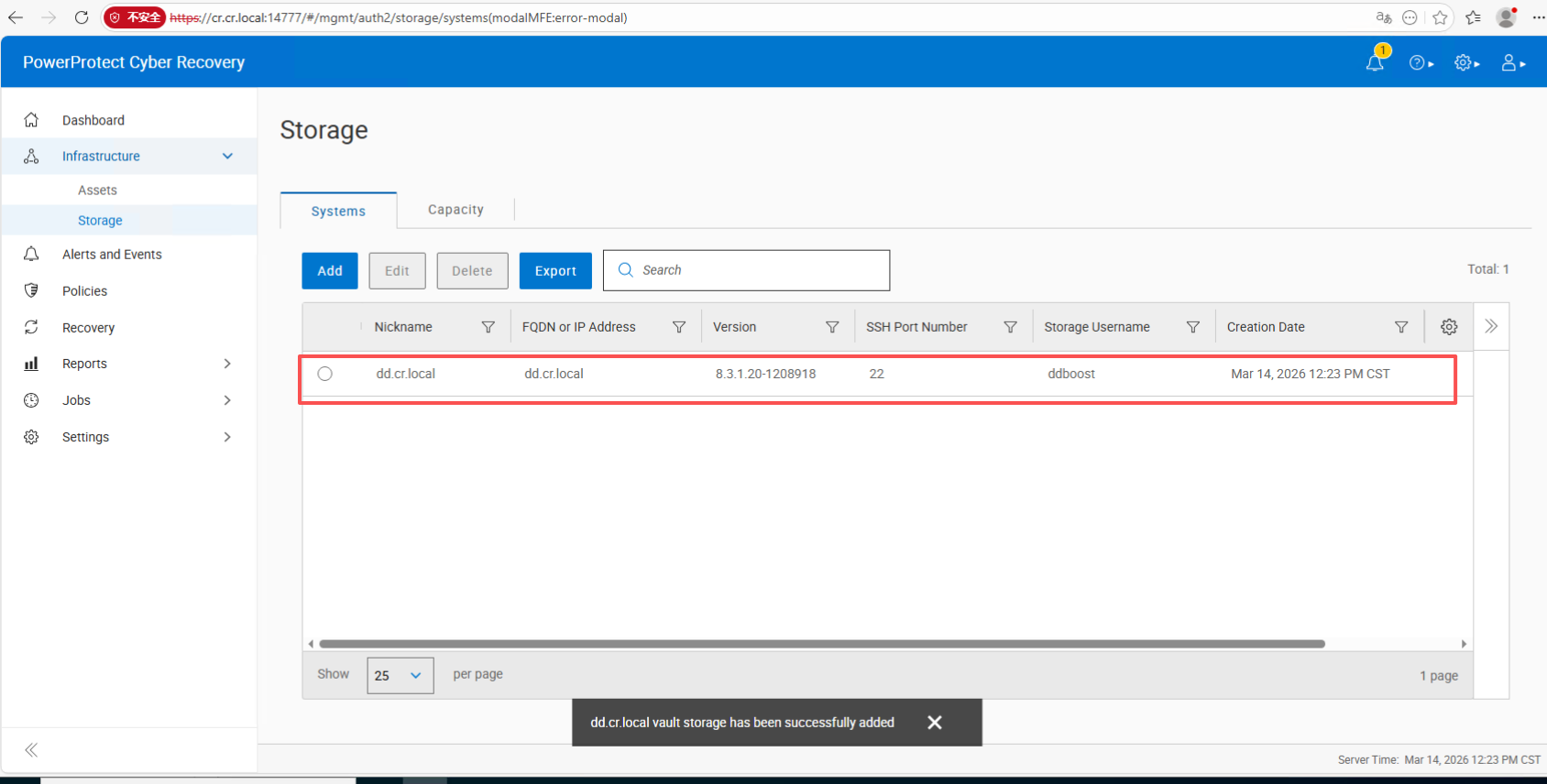1547x784 pixels.
Task: Select the Systems tab
Action: (338, 211)
